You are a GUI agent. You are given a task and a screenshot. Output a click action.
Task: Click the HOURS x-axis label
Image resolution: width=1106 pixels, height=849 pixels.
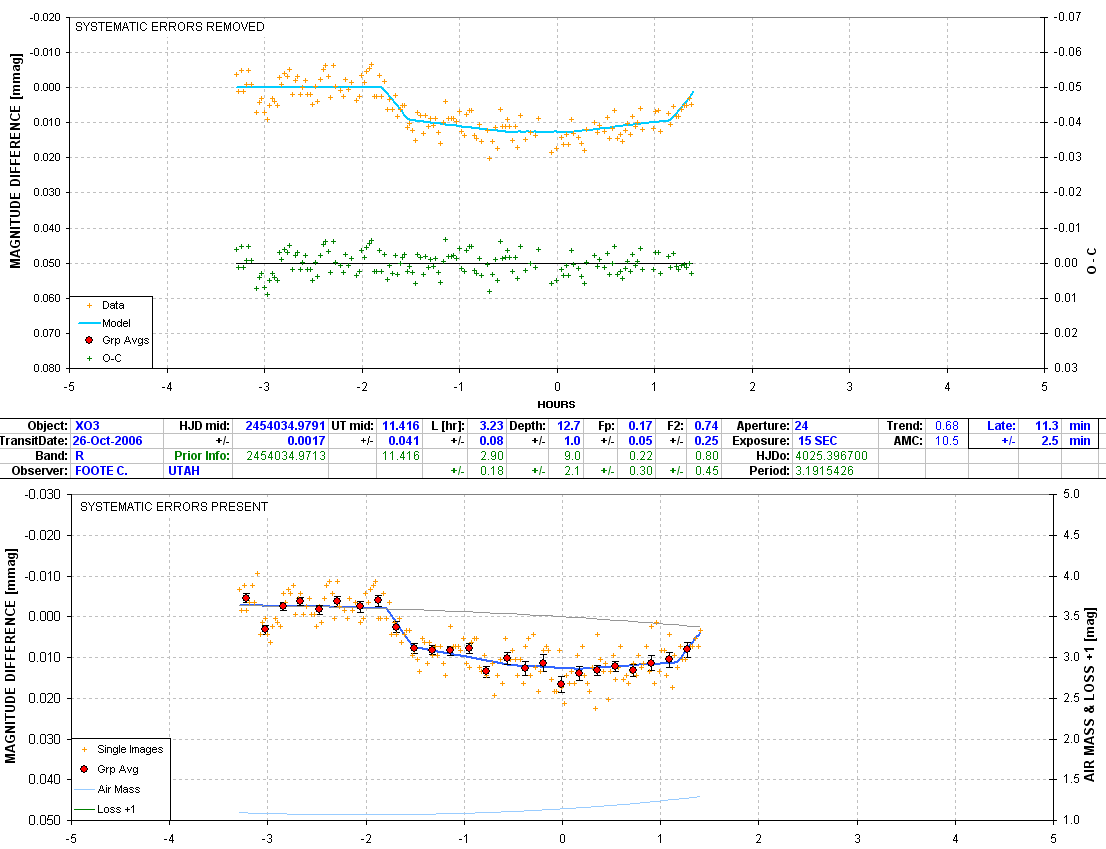click(556, 404)
